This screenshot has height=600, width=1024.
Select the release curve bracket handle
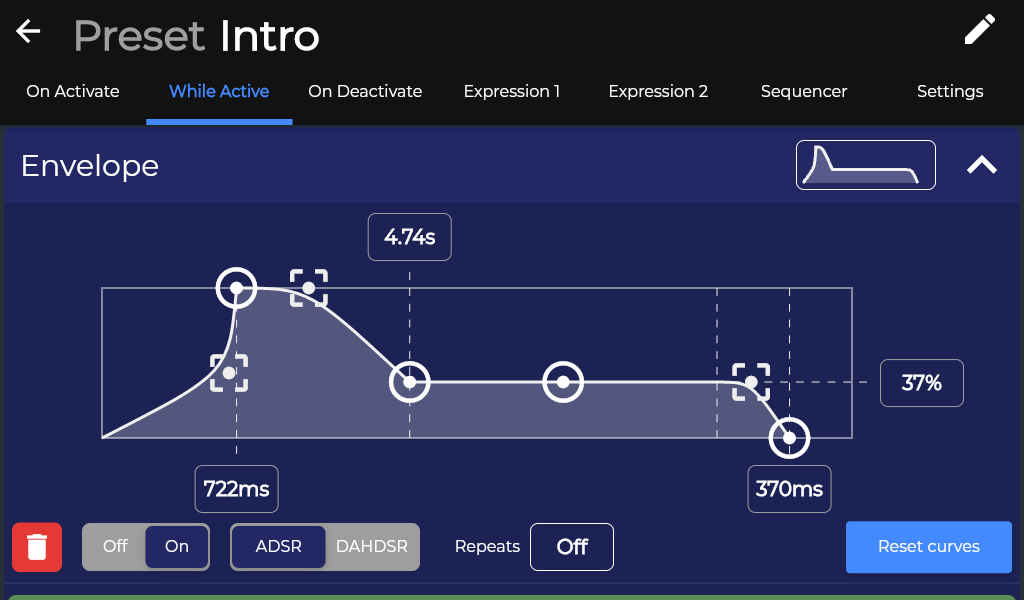(x=751, y=382)
